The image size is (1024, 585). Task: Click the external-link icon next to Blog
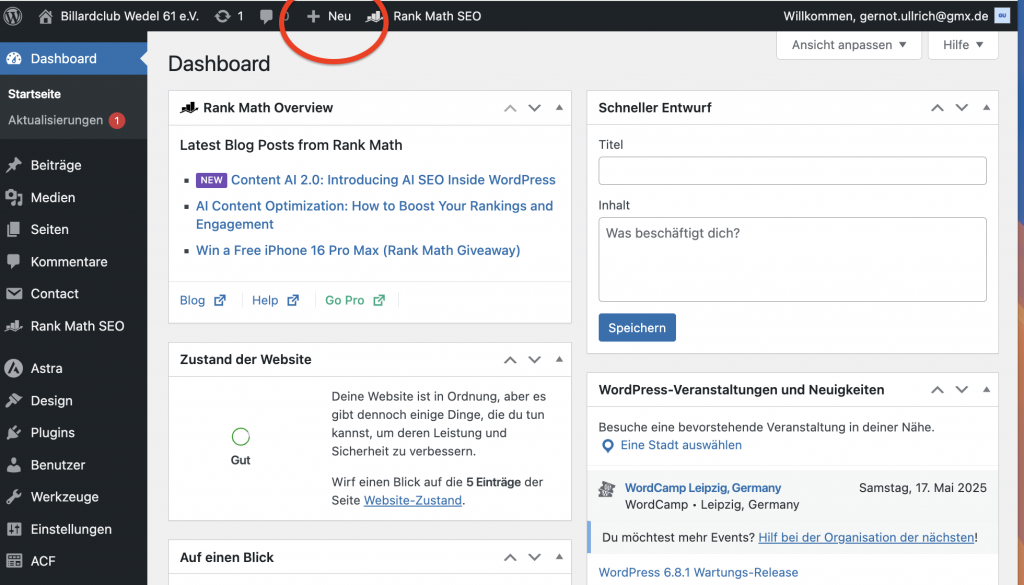point(220,300)
